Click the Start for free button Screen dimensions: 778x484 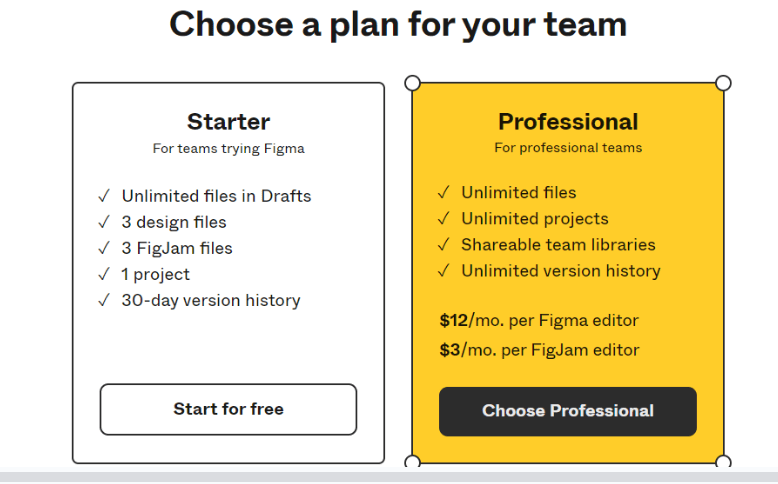(228, 410)
